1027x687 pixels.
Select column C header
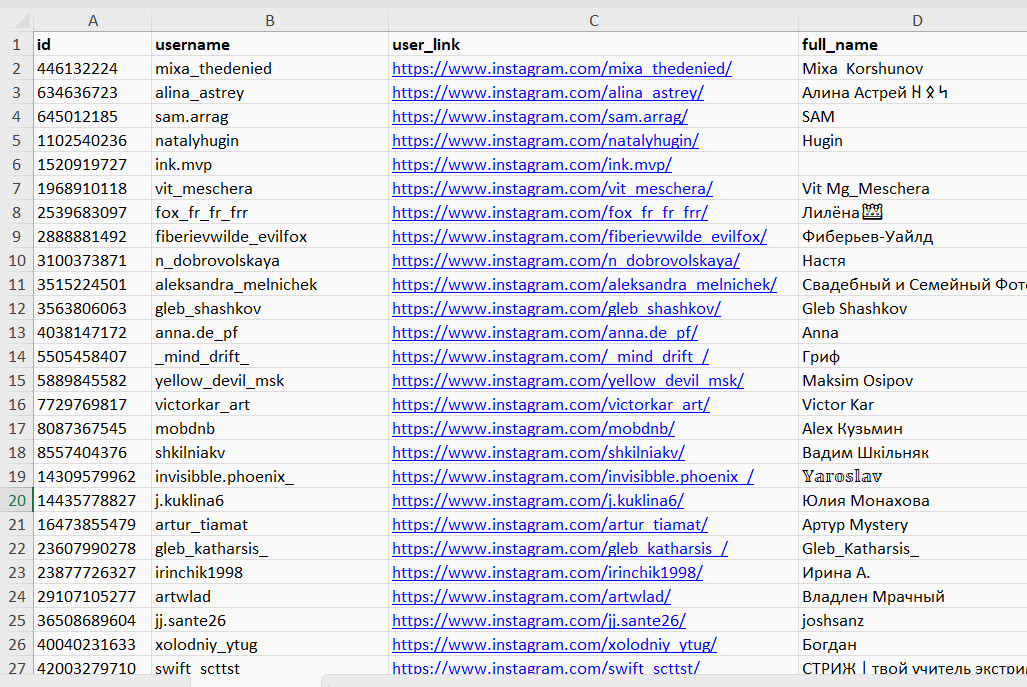click(x=593, y=20)
